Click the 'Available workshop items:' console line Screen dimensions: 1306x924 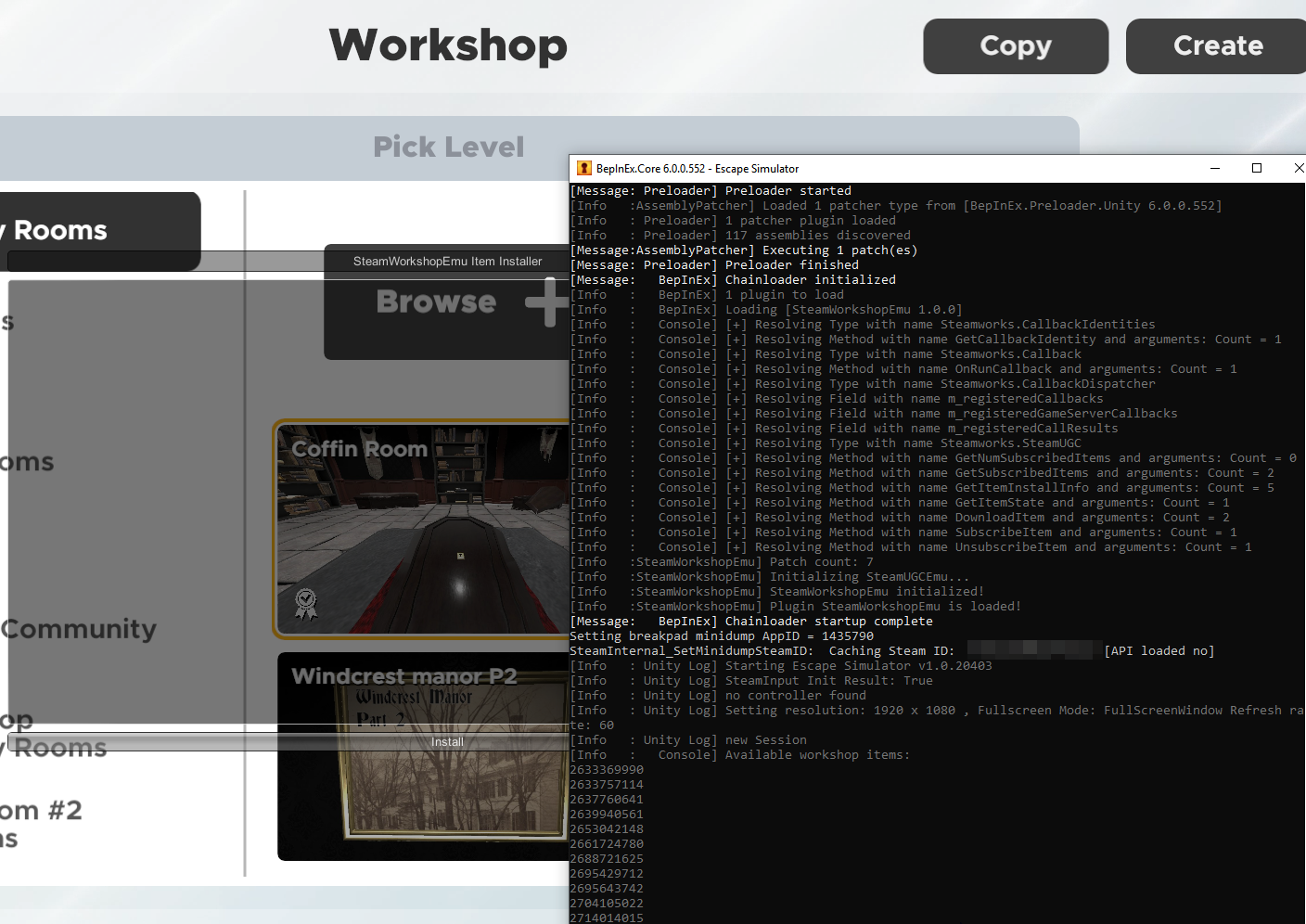point(740,755)
